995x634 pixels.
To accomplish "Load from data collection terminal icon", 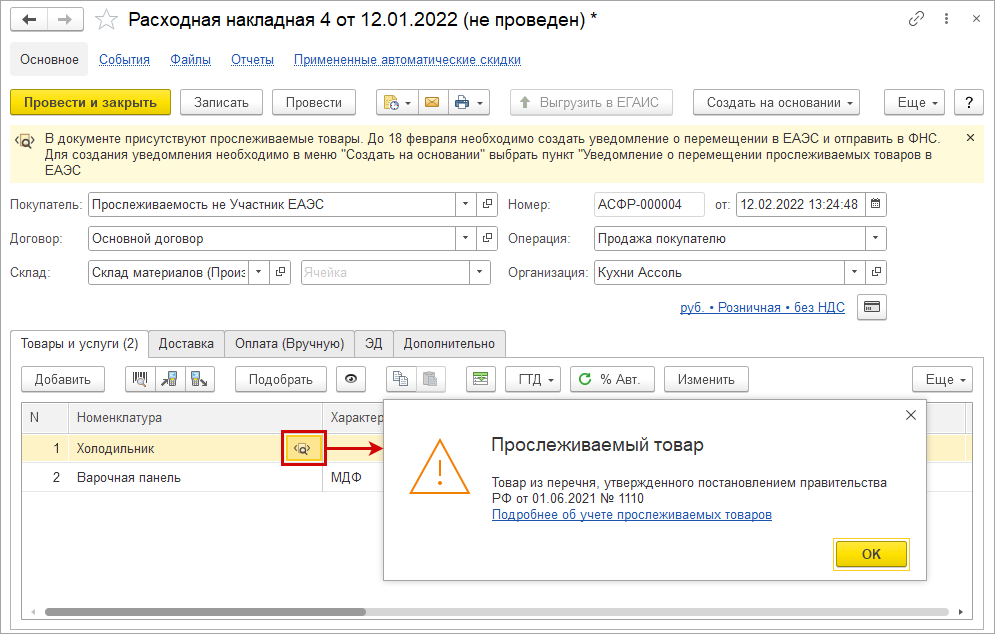I will pos(169,380).
